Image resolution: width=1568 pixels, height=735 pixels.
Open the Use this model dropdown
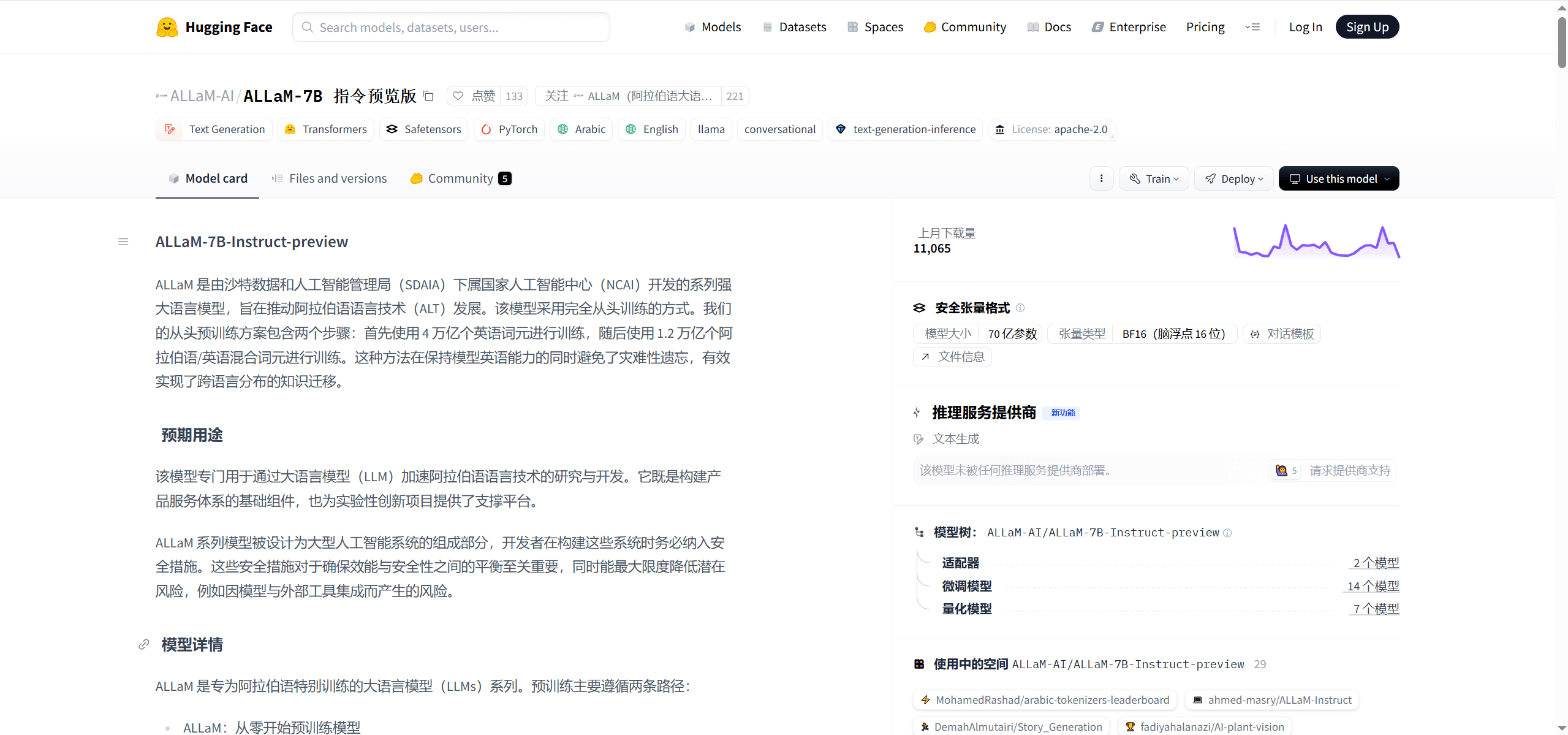click(1339, 178)
